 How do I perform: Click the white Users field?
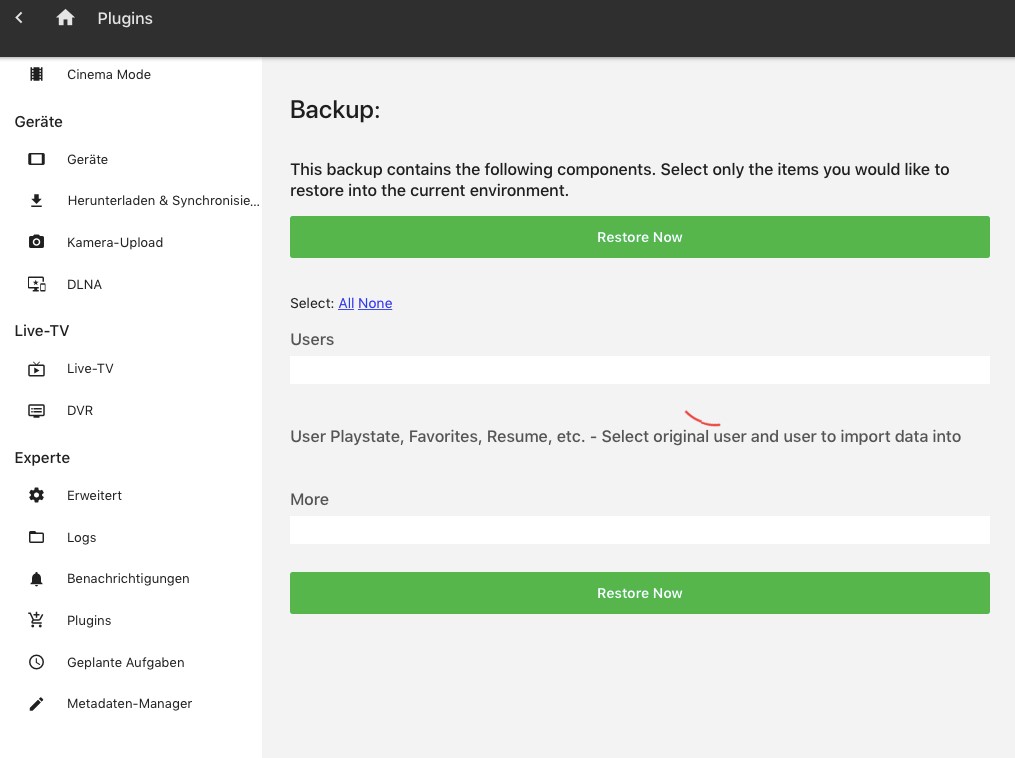(639, 370)
